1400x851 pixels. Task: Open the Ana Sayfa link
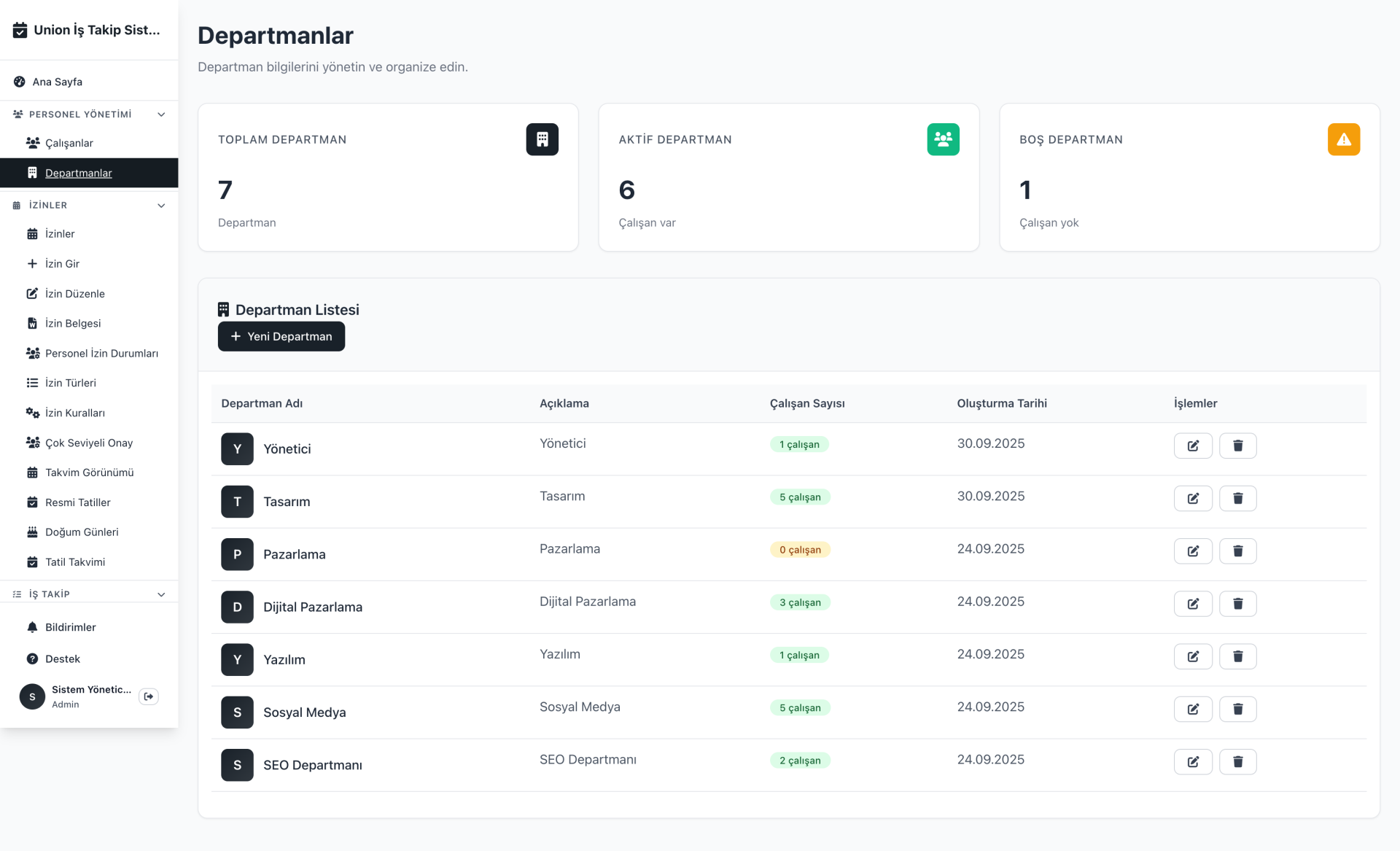tap(57, 82)
